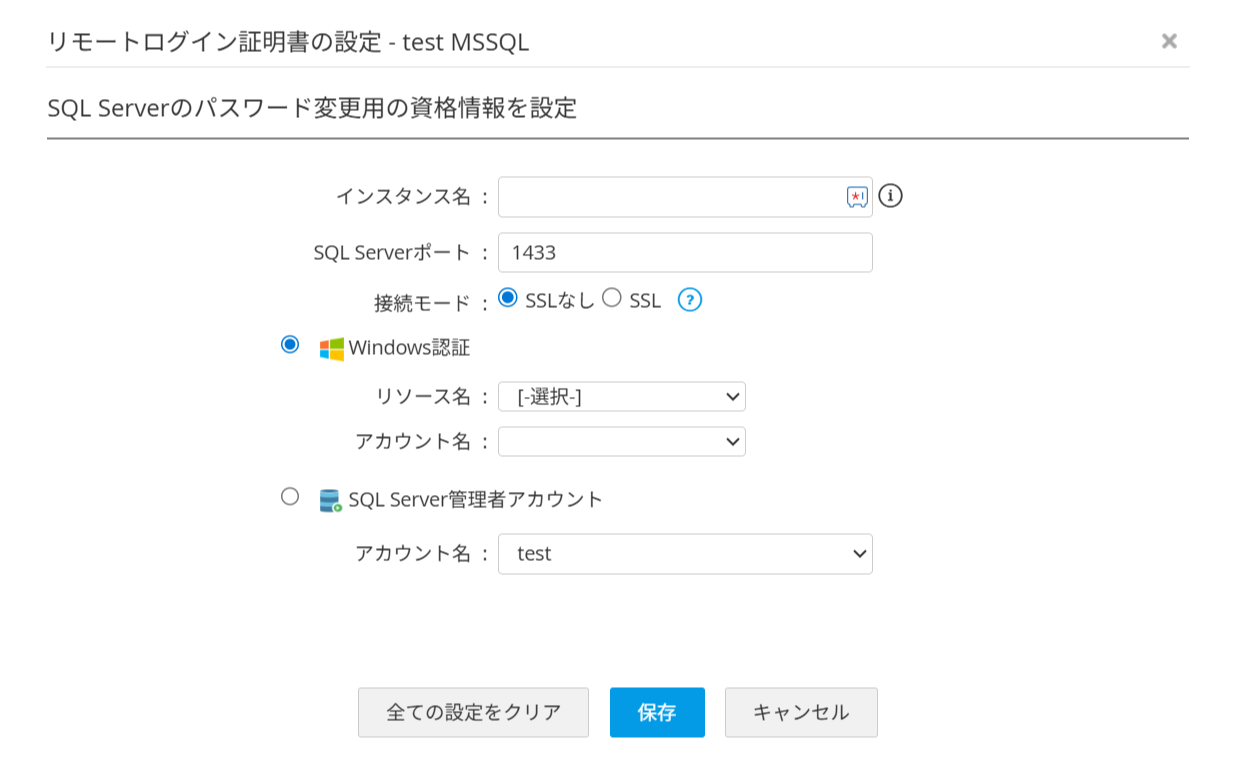Select the SSL connection mode radio

612,298
